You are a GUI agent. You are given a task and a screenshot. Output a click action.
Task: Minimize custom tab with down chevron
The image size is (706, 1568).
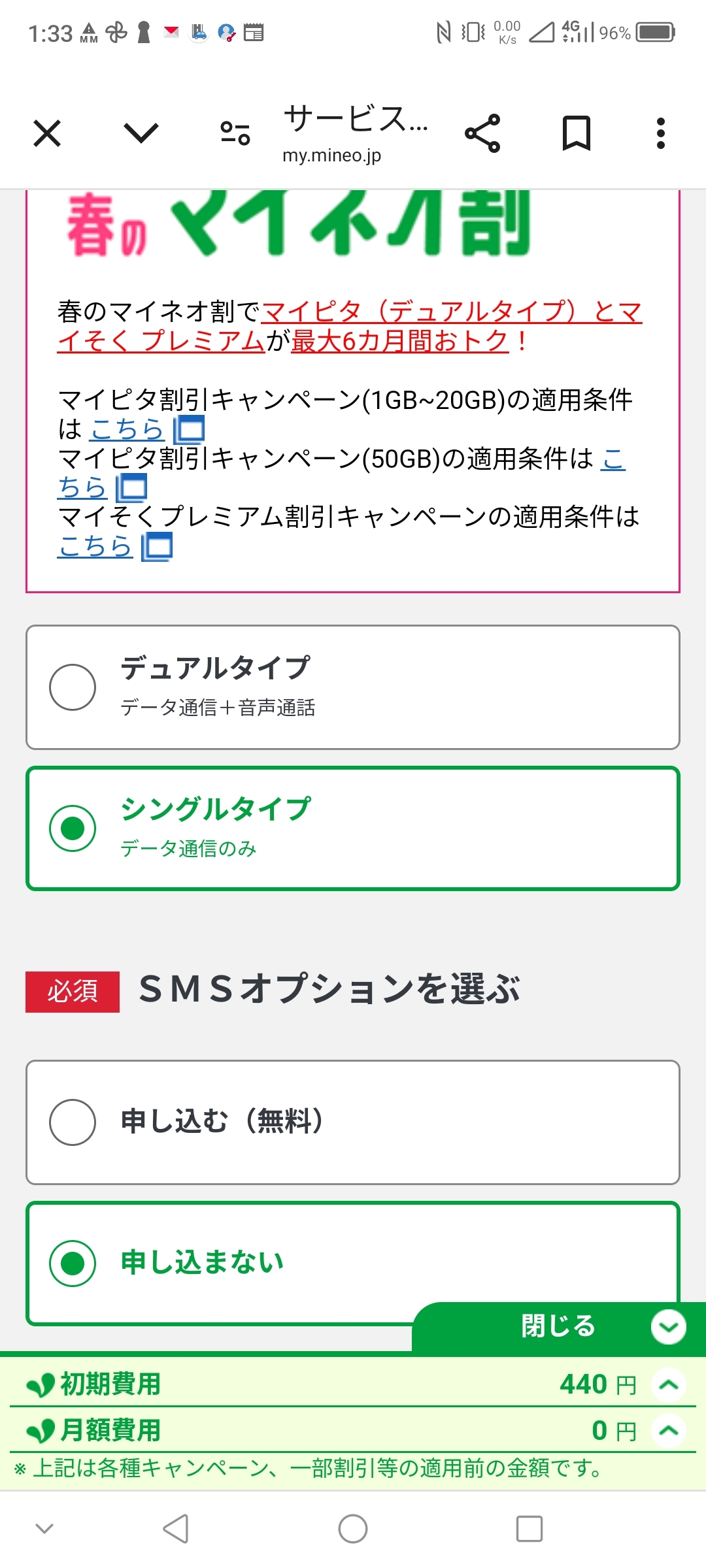141,134
